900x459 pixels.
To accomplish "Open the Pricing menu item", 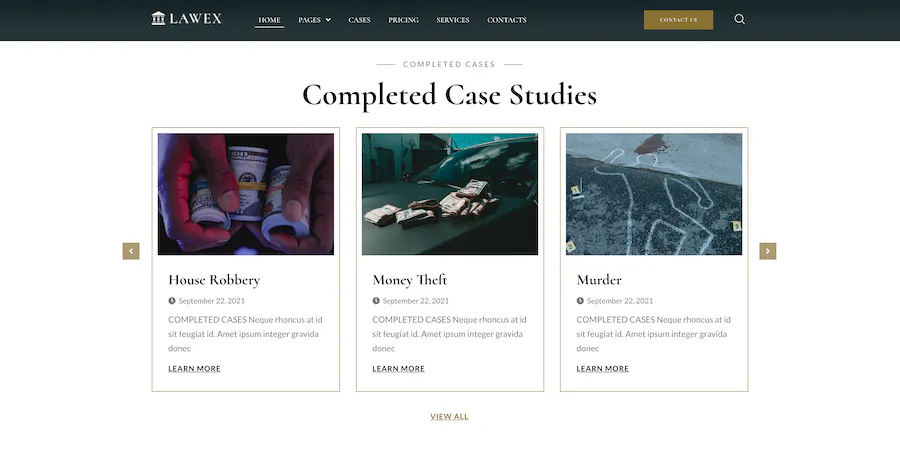I will (x=404, y=20).
